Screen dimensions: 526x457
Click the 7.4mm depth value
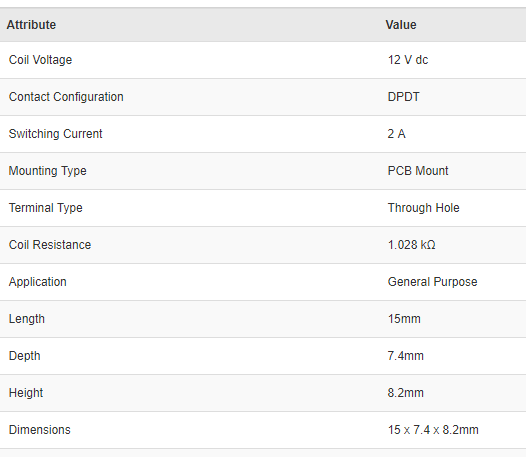pyautogui.click(x=406, y=356)
